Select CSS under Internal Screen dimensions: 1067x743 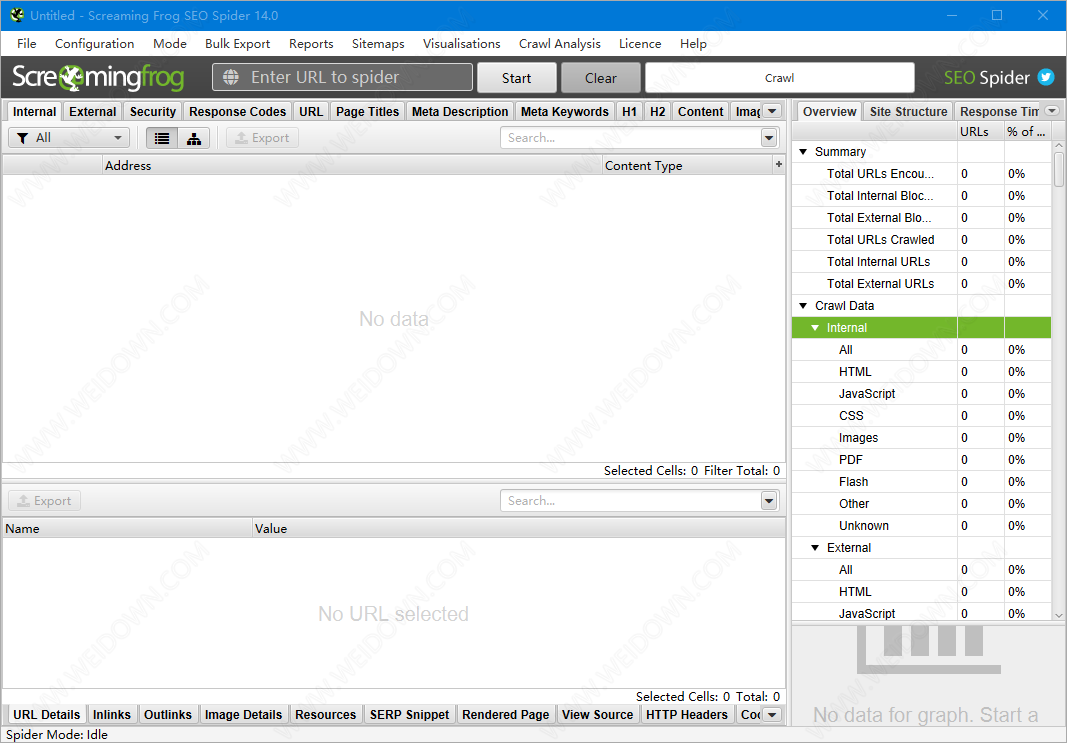coord(921,416)
